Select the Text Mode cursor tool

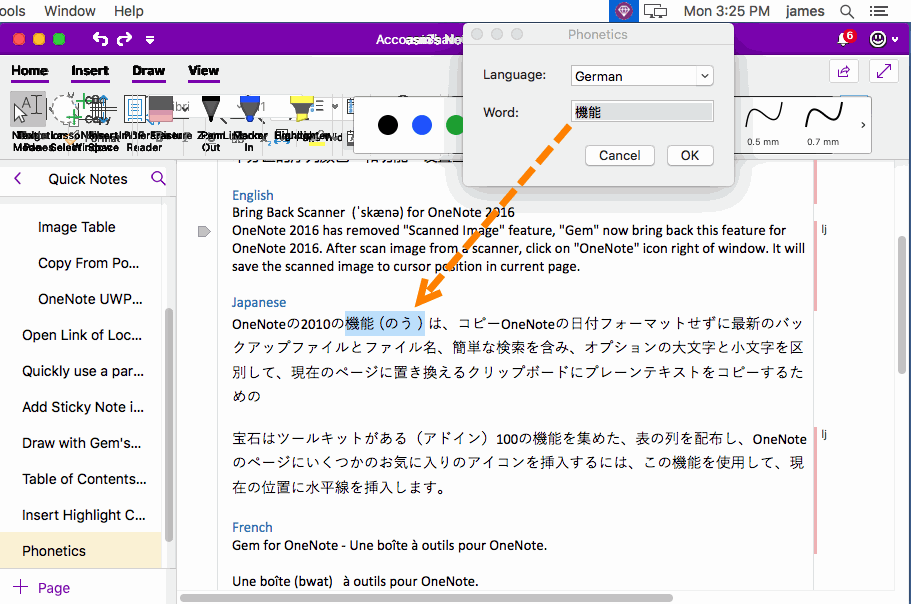point(27,109)
